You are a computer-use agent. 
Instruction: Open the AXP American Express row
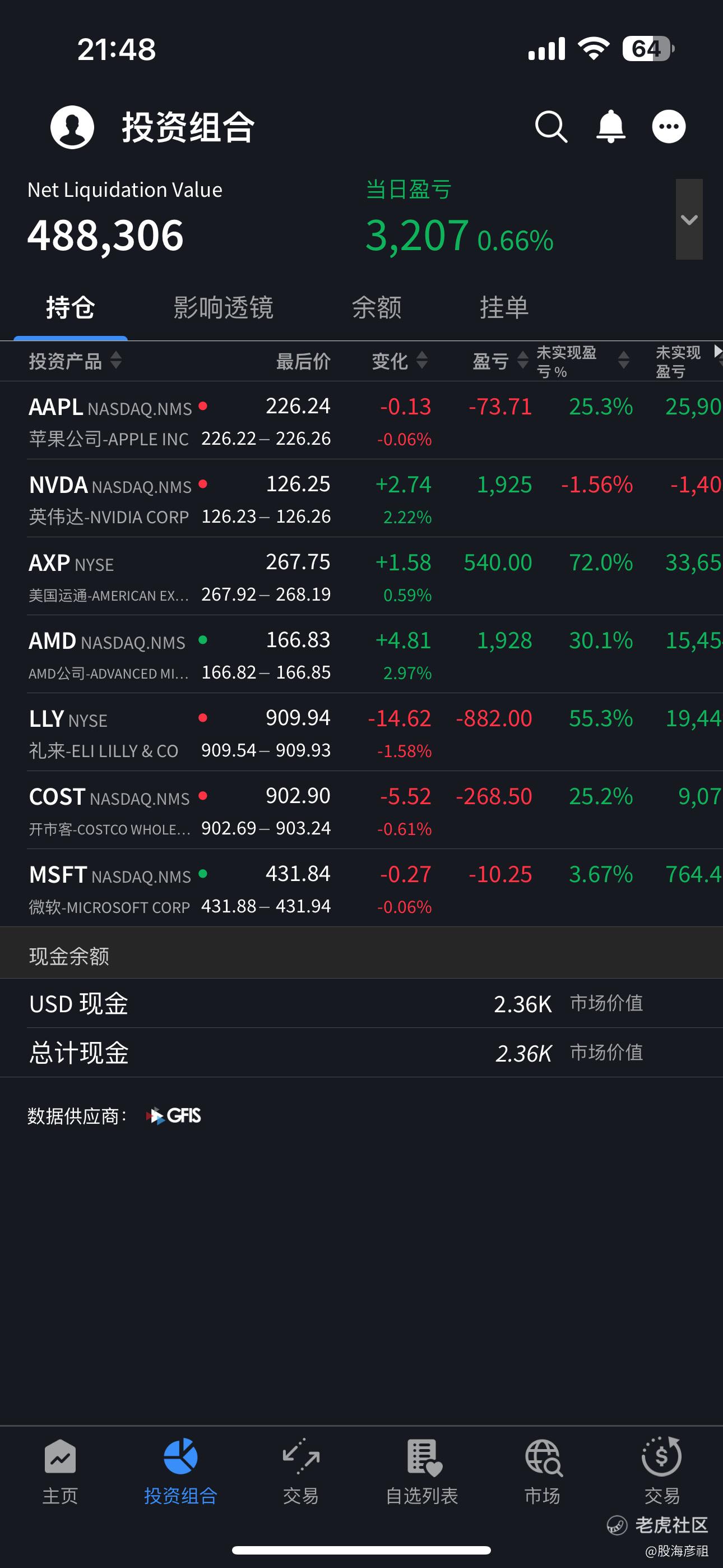pos(361,577)
